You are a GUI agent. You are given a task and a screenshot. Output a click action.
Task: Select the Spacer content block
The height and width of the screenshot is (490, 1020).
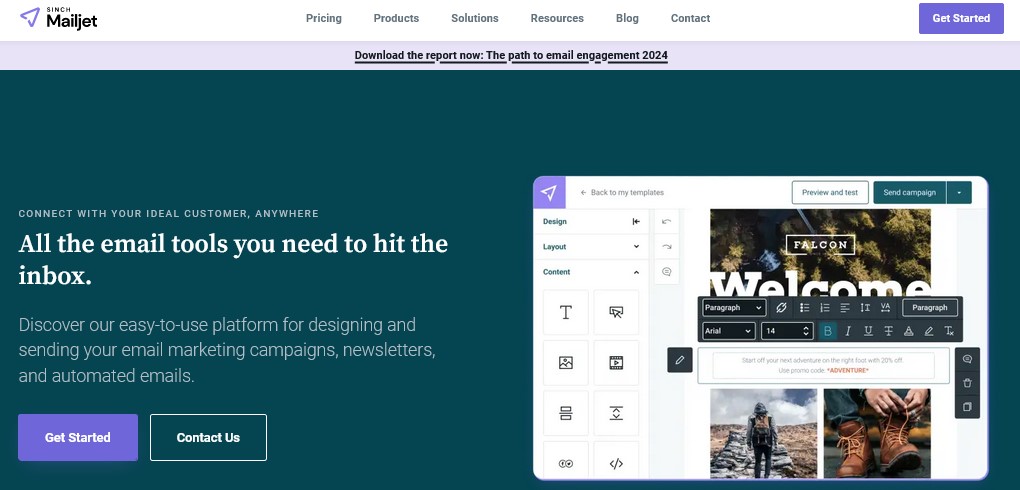616,413
